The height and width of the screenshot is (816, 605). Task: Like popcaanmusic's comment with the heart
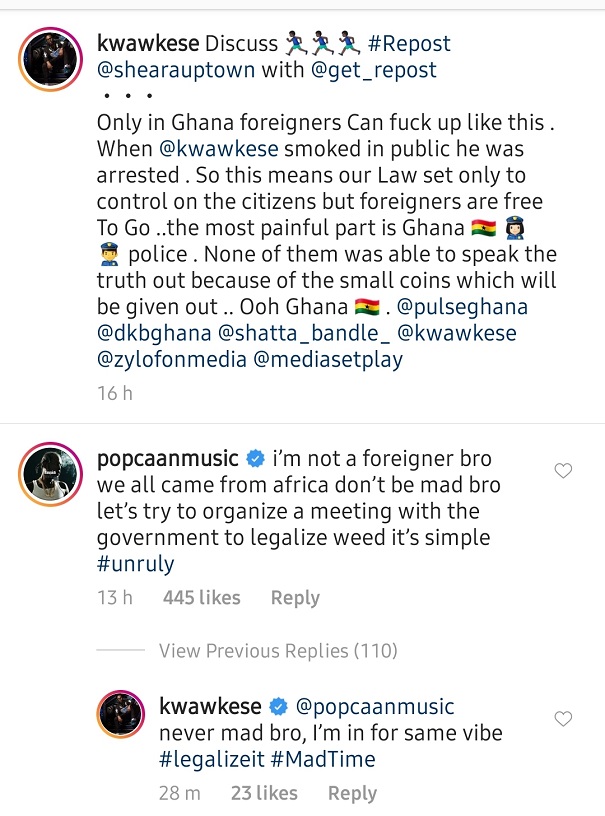(563, 471)
